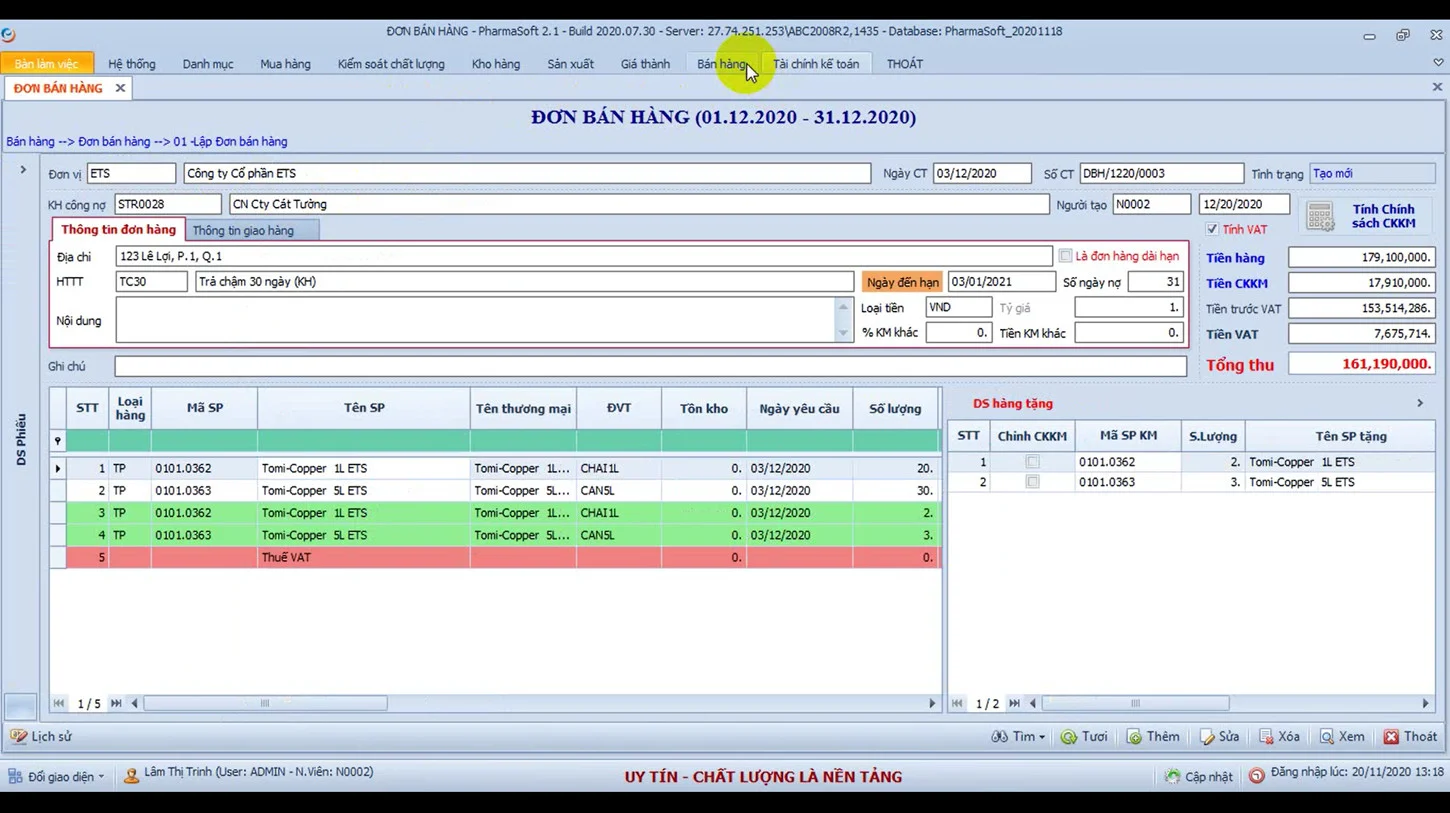Click the Cập nhật update icon
Viewport: 1450px width, 813px height.
tap(1172, 776)
